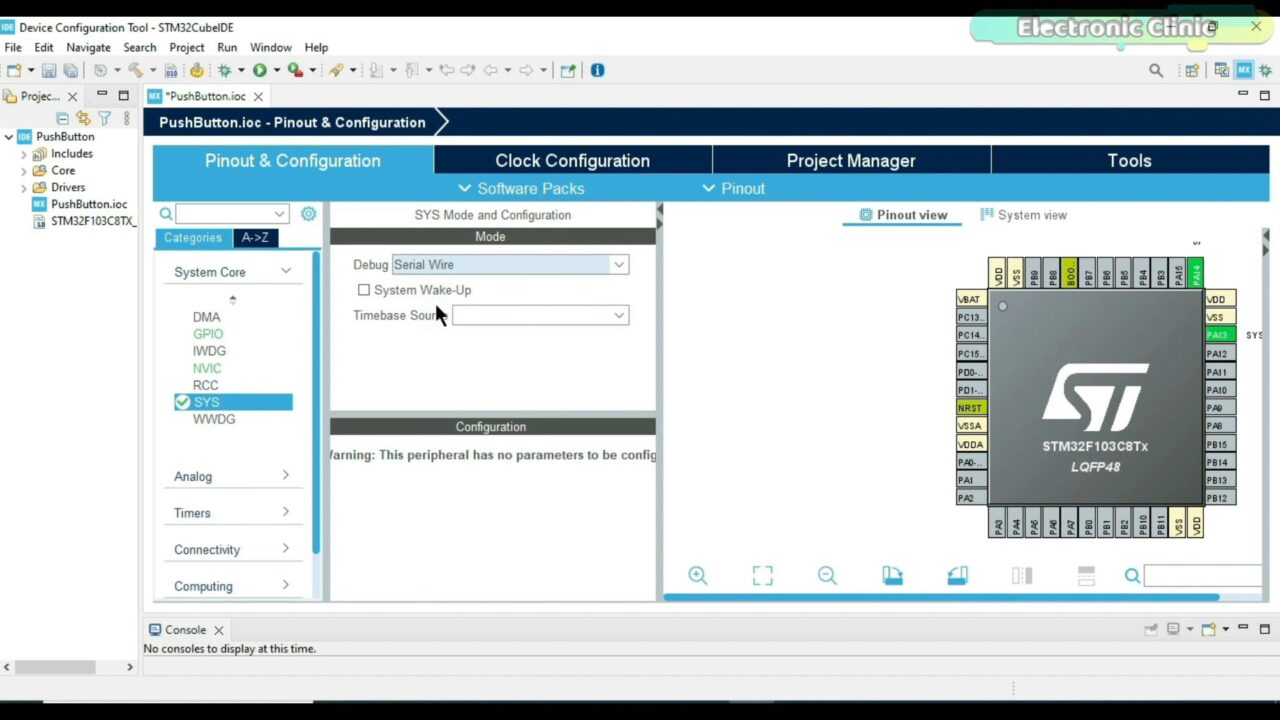Rotate chip clockwise icon
Image resolution: width=1280 pixels, height=720 pixels.
pyautogui.click(x=892, y=575)
